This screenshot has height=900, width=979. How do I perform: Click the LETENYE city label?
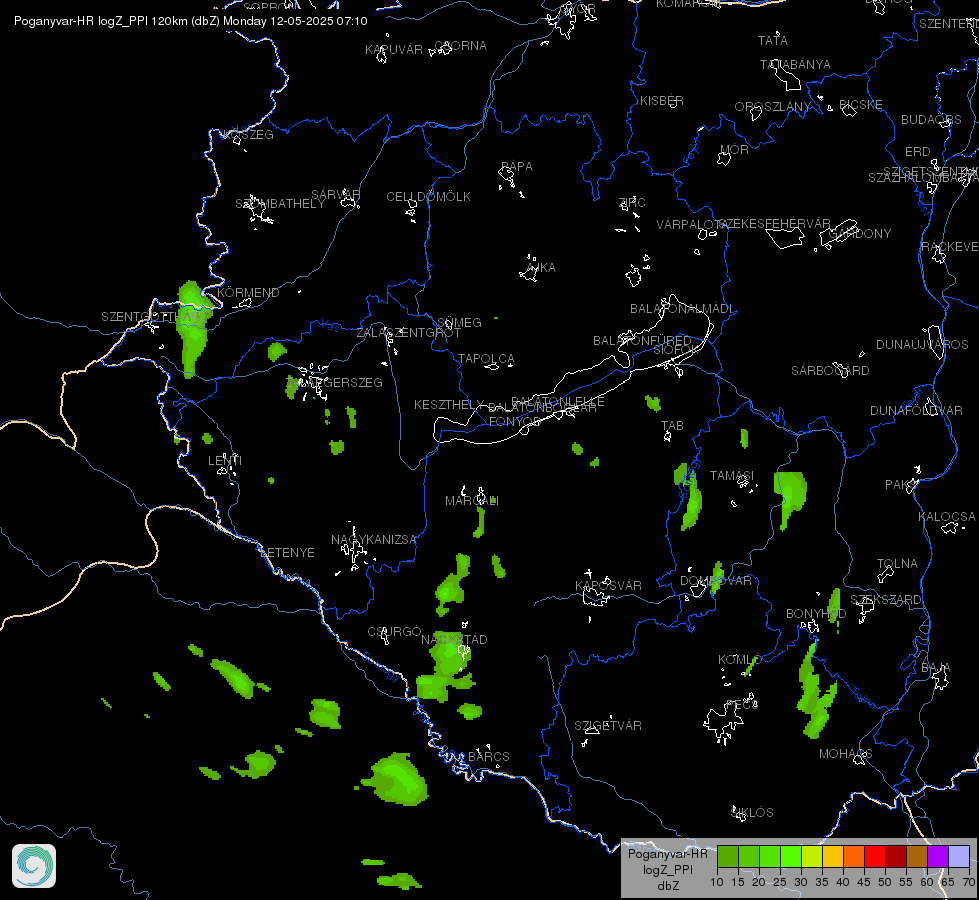pos(287,553)
